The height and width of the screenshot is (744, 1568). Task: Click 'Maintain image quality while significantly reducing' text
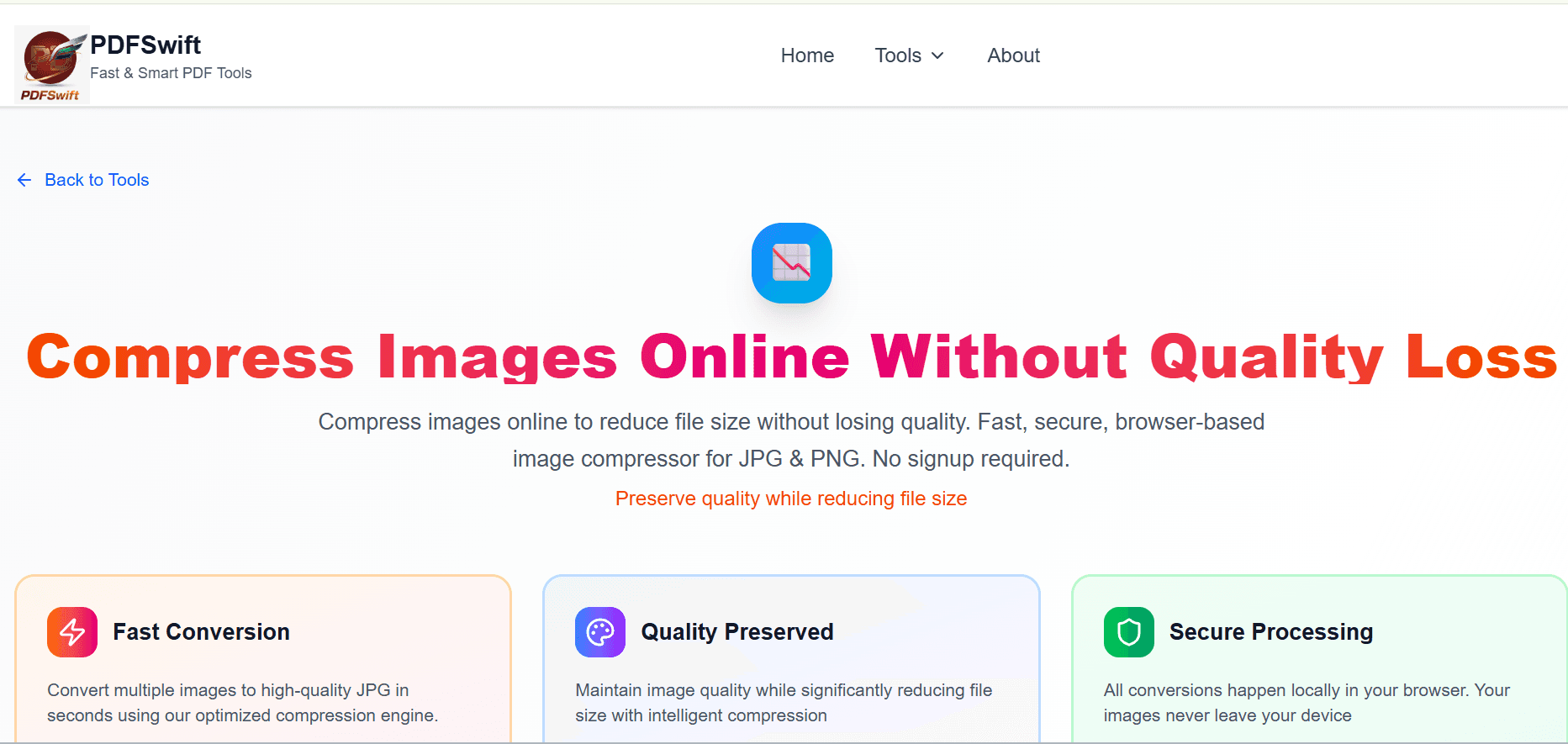[784, 703]
